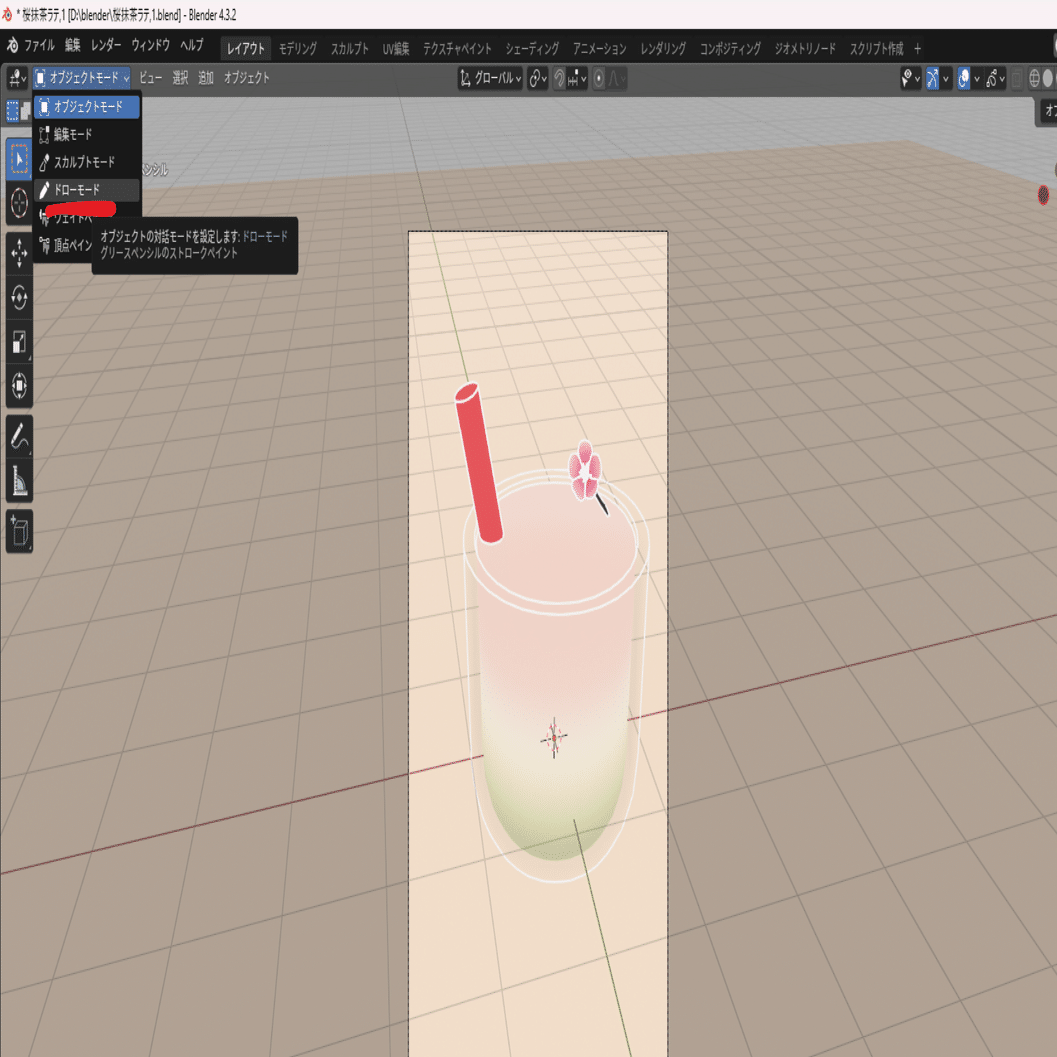Click the Add Cube tool
The width and height of the screenshot is (1057, 1057).
click(x=19, y=531)
